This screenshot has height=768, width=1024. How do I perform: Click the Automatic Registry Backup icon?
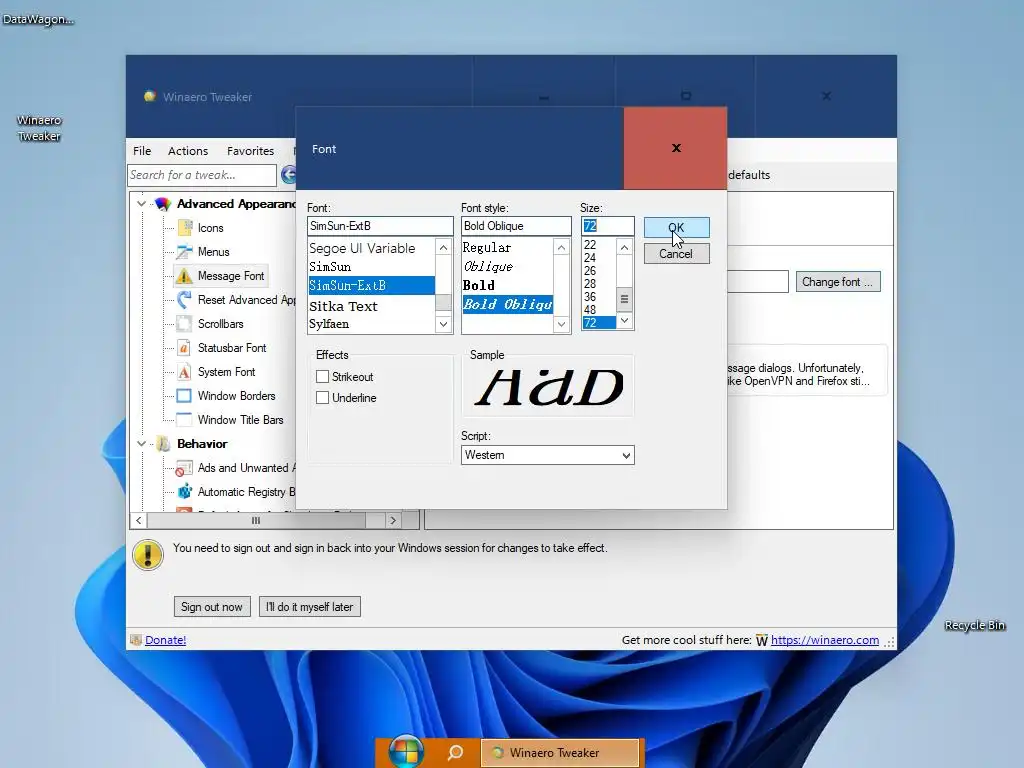(x=185, y=492)
